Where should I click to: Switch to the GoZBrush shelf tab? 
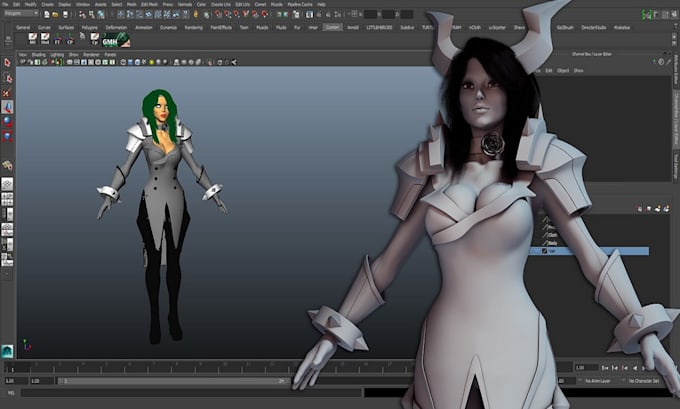[x=565, y=27]
